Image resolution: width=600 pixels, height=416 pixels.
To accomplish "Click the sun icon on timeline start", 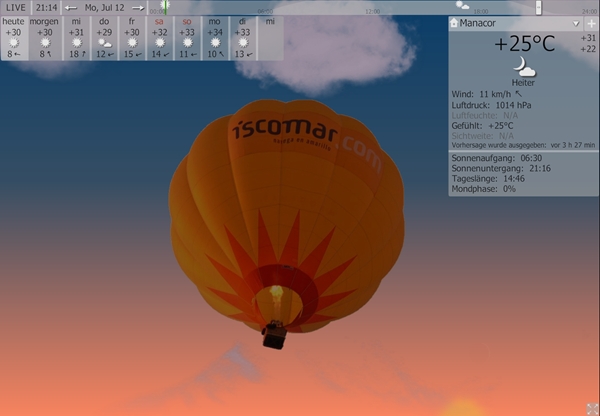I will click(165, 3).
